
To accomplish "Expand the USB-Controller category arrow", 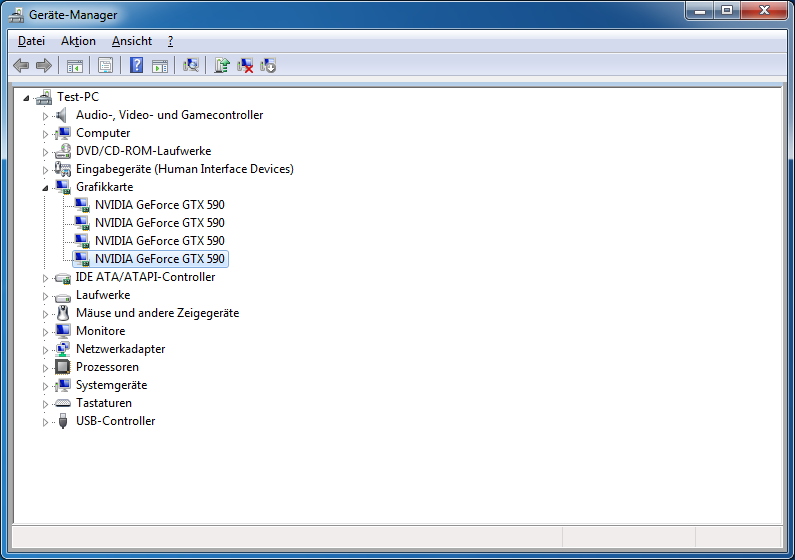I will pos(45,422).
